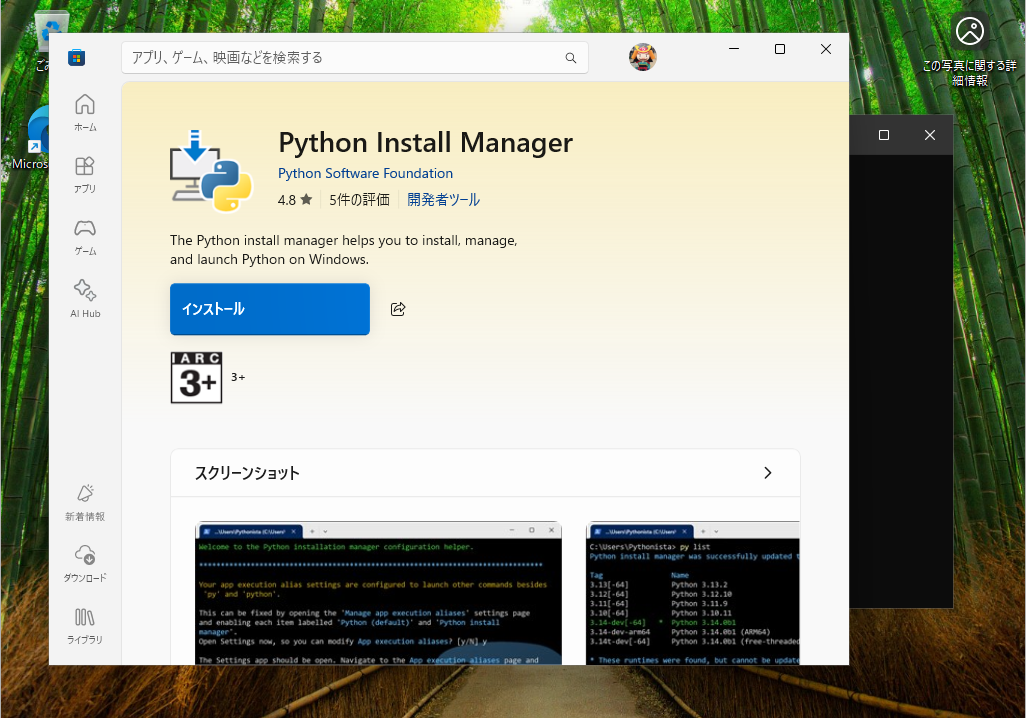Open What's New (新着情報) in sidebar
This screenshot has width=1026, height=718.
click(x=85, y=502)
